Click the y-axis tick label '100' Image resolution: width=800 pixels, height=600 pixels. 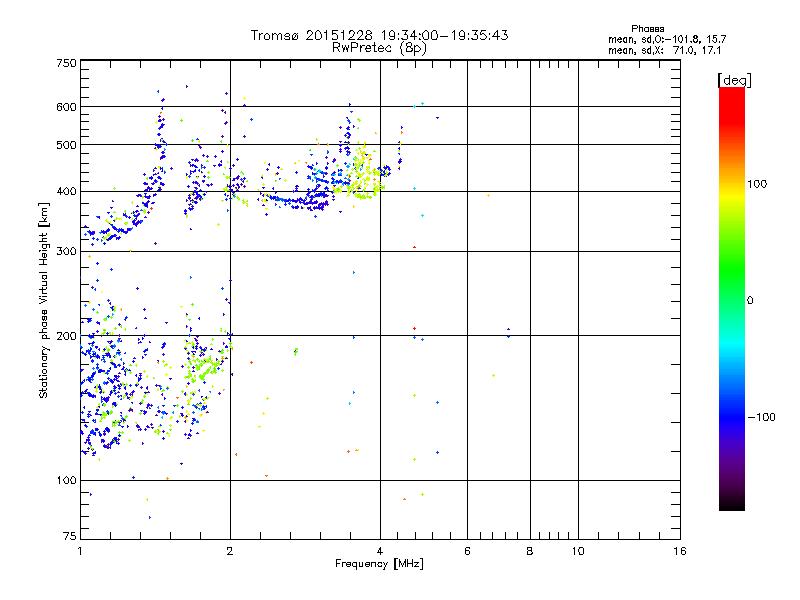pyautogui.click(x=66, y=481)
